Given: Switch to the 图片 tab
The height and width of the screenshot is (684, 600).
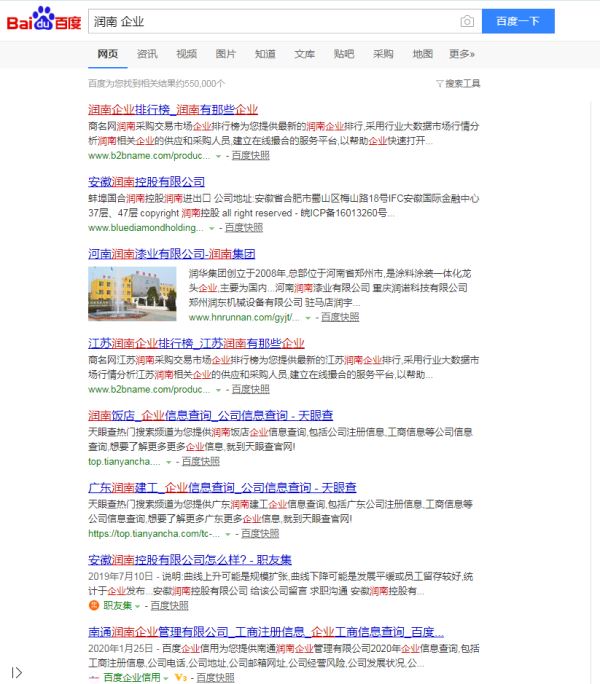Looking at the screenshot, I should (226, 54).
